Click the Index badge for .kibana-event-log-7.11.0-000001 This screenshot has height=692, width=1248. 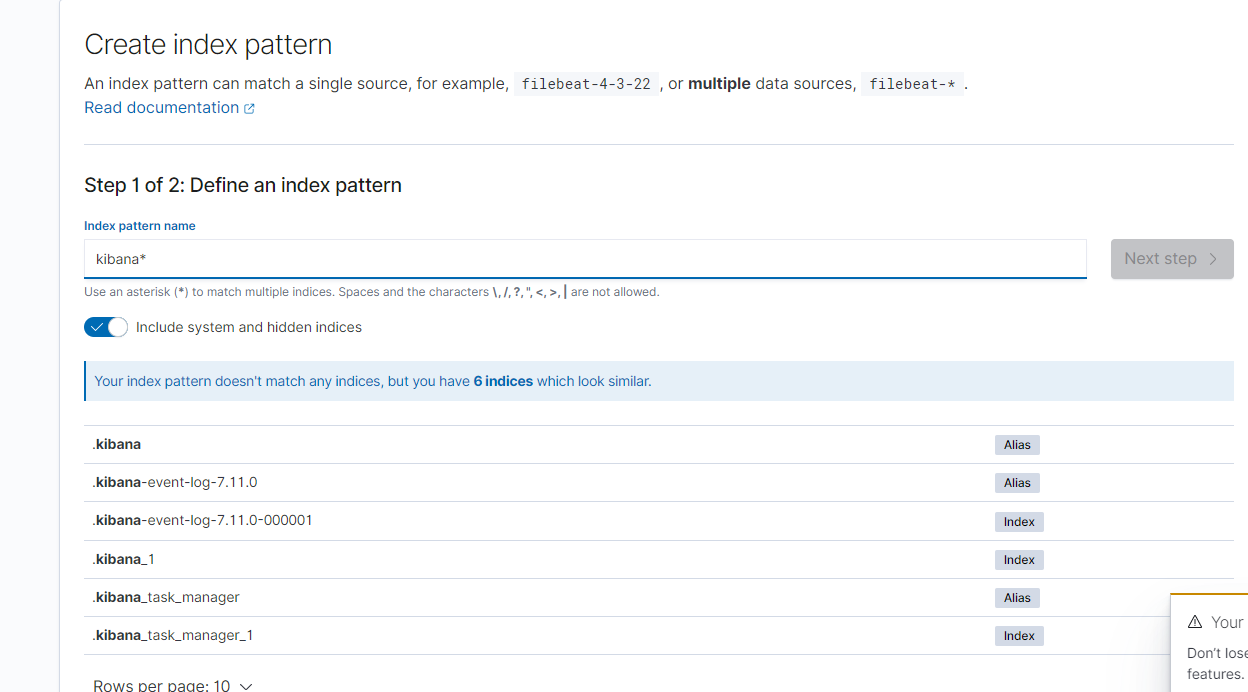click(x=1018, y=521)
